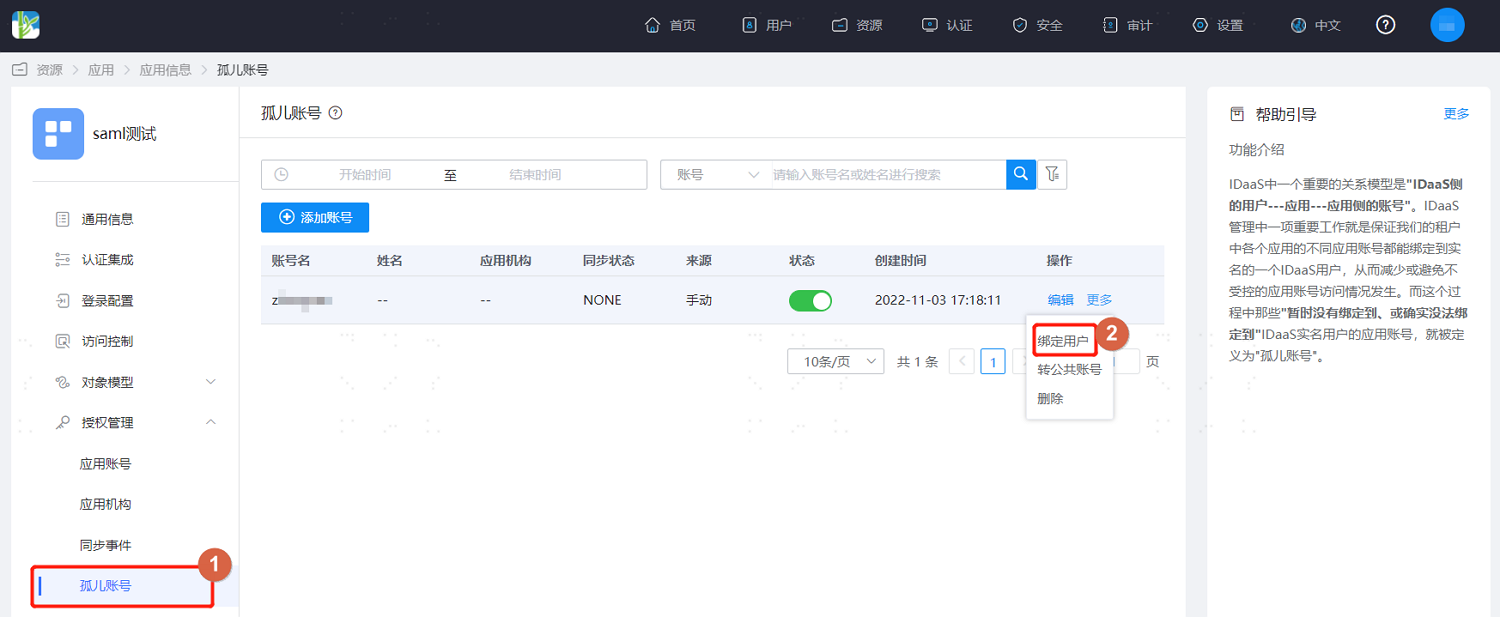Click the 添加账号 button

pos(315,217)
